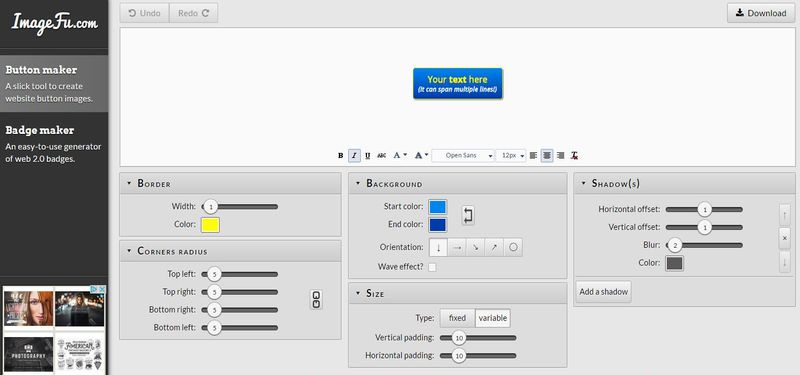This screenshot has height=375, width=800.
Task: Align text to the left
Action: tap(533, 156)
